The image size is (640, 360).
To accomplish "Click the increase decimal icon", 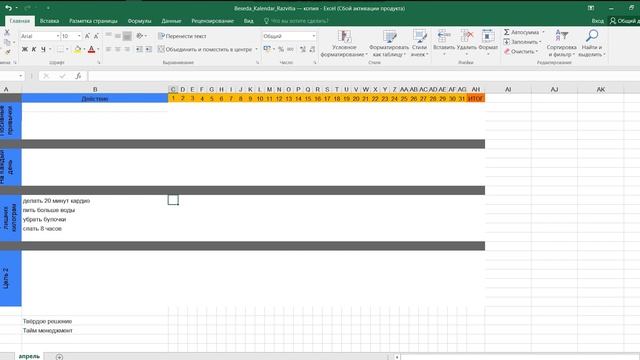I will [x=302, y=49].
